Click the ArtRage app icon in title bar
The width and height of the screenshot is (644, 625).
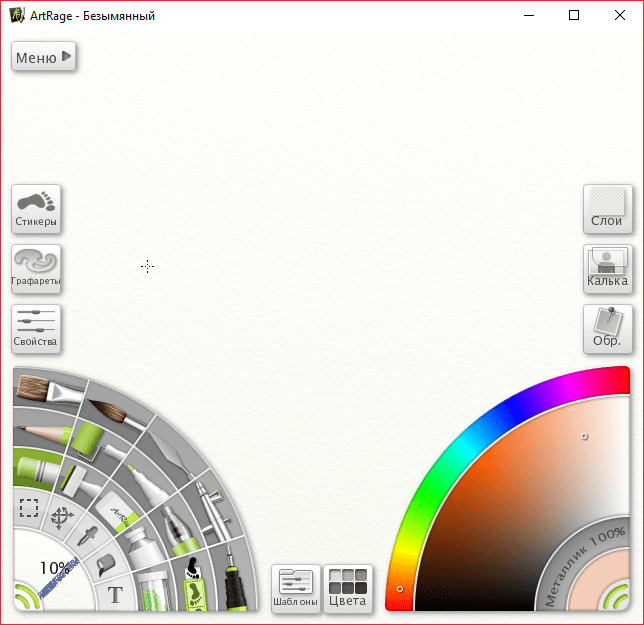pos(17,16)
